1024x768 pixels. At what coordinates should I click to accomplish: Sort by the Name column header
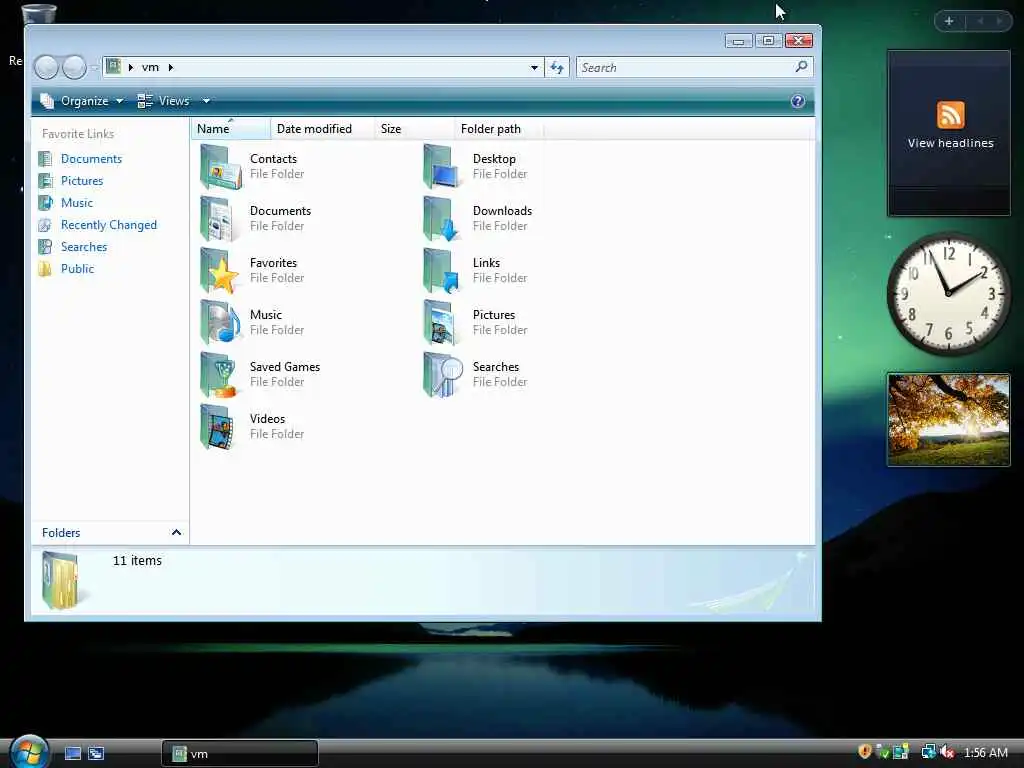[x=231, y=129]
